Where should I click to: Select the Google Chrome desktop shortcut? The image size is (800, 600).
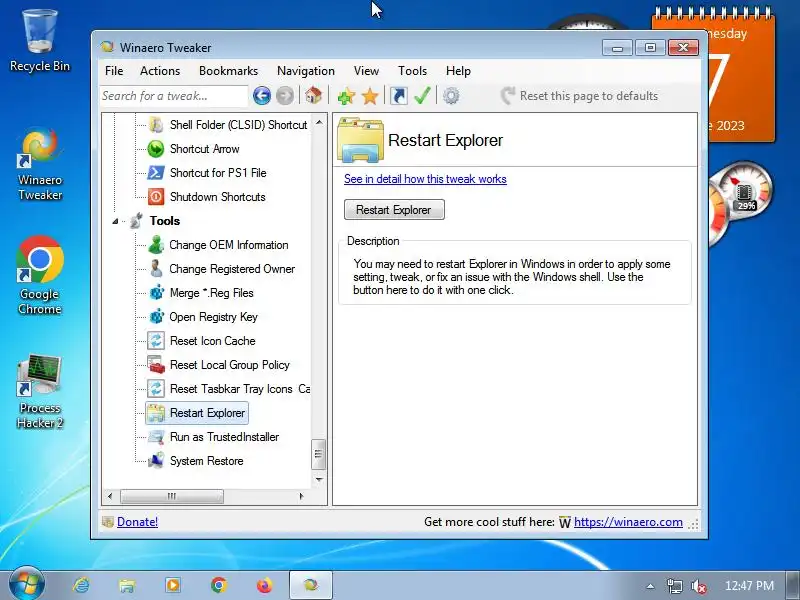[x=40, y=276]
